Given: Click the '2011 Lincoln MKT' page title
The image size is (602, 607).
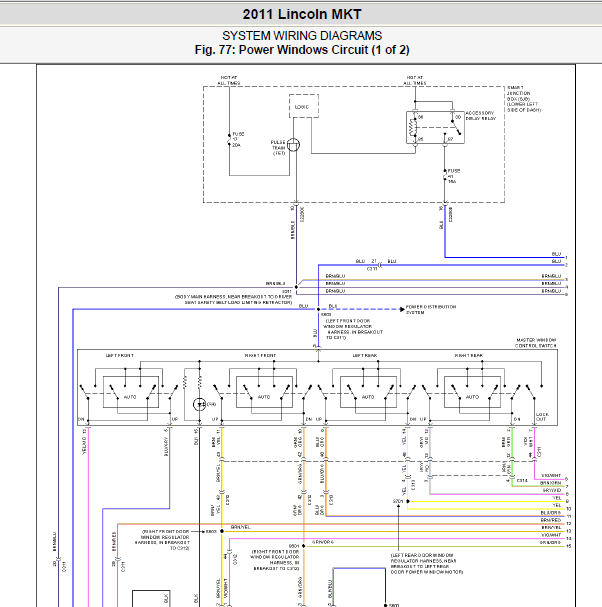Looking at the screenshot, I should (302, 14).
